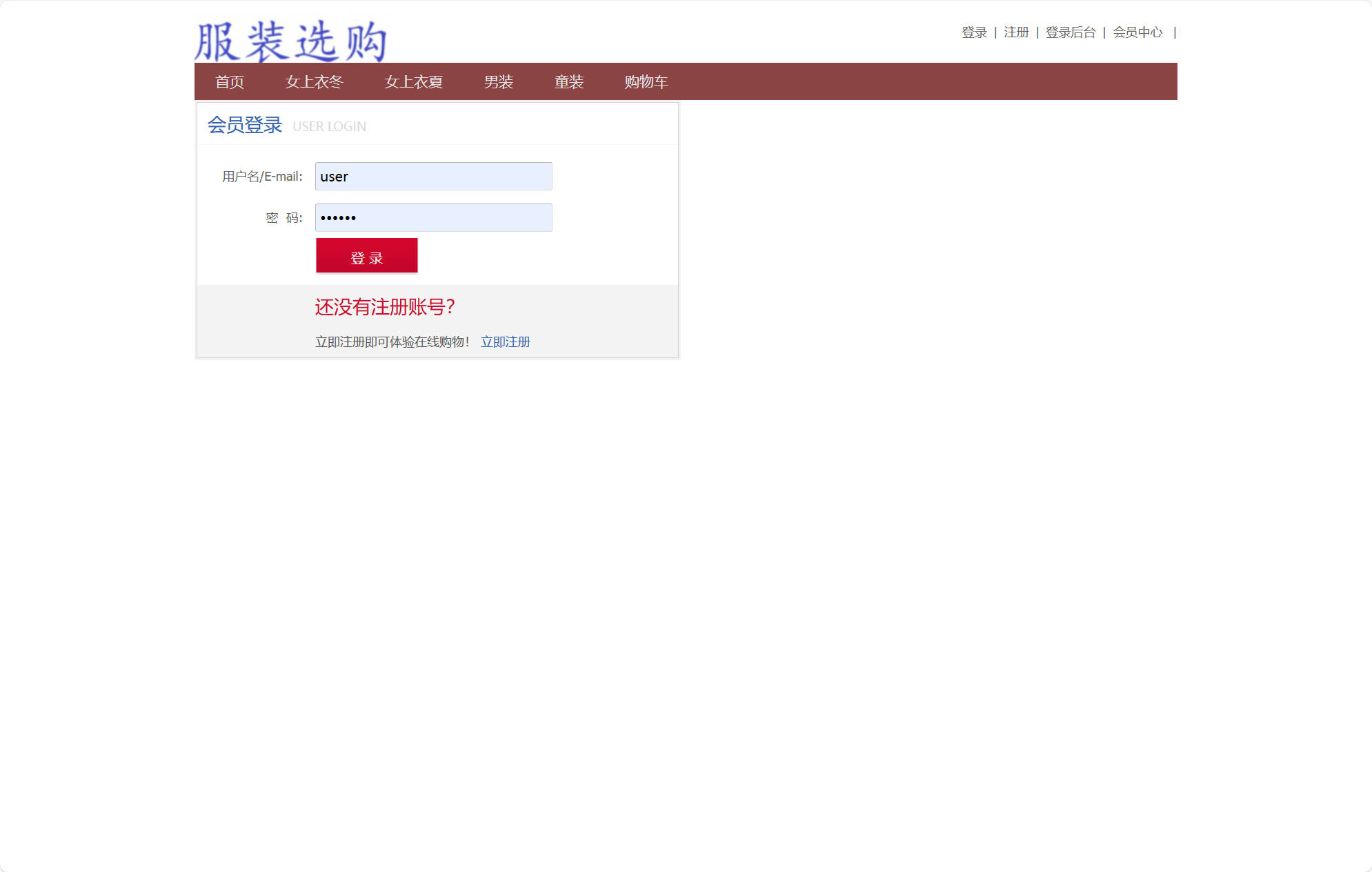Image resolution: width=1372 pixels, height=872 pixels.
Task: Browse the 女上衣夏 category
Action: [x=415, y=82]
